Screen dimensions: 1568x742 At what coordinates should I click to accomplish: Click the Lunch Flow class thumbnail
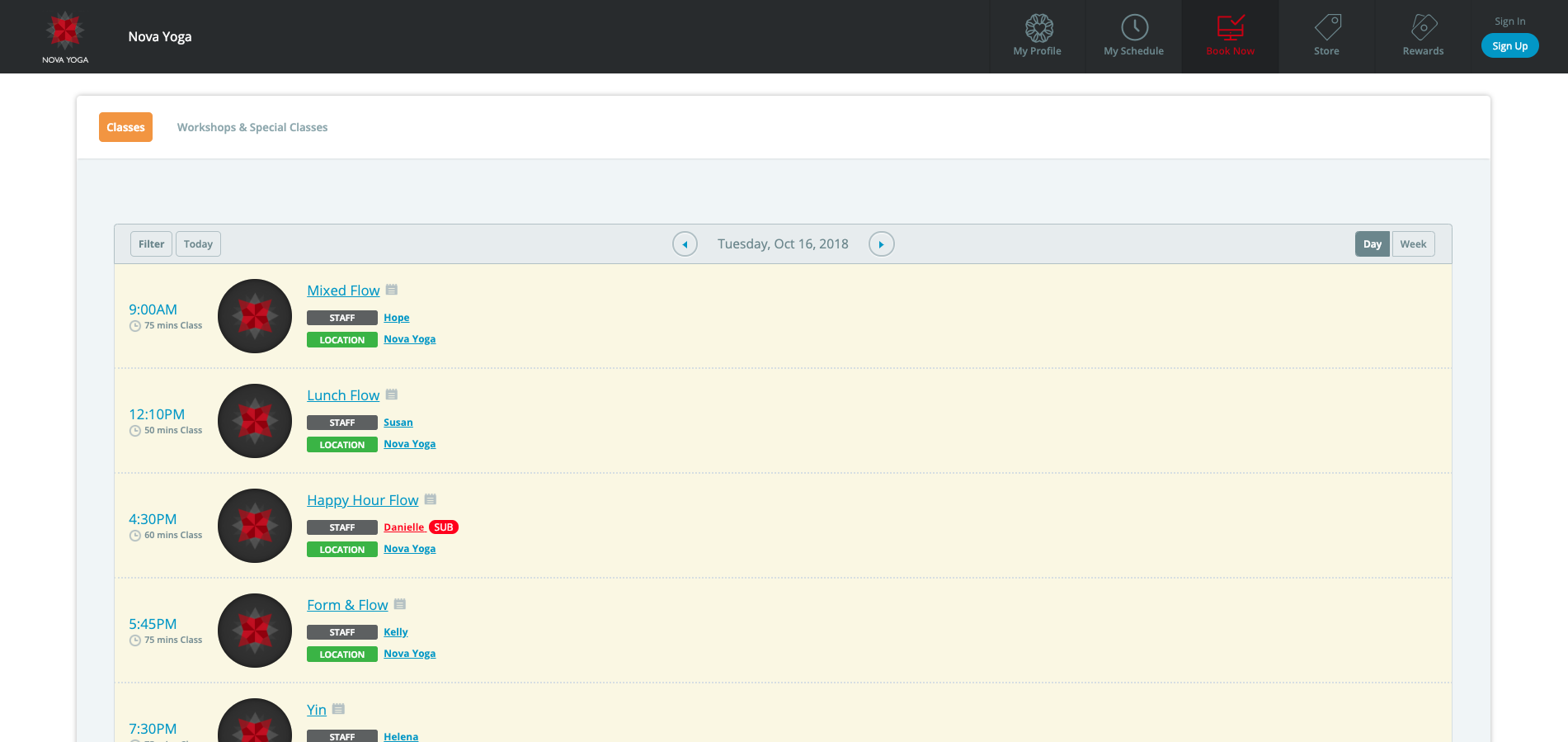(255, 421)
